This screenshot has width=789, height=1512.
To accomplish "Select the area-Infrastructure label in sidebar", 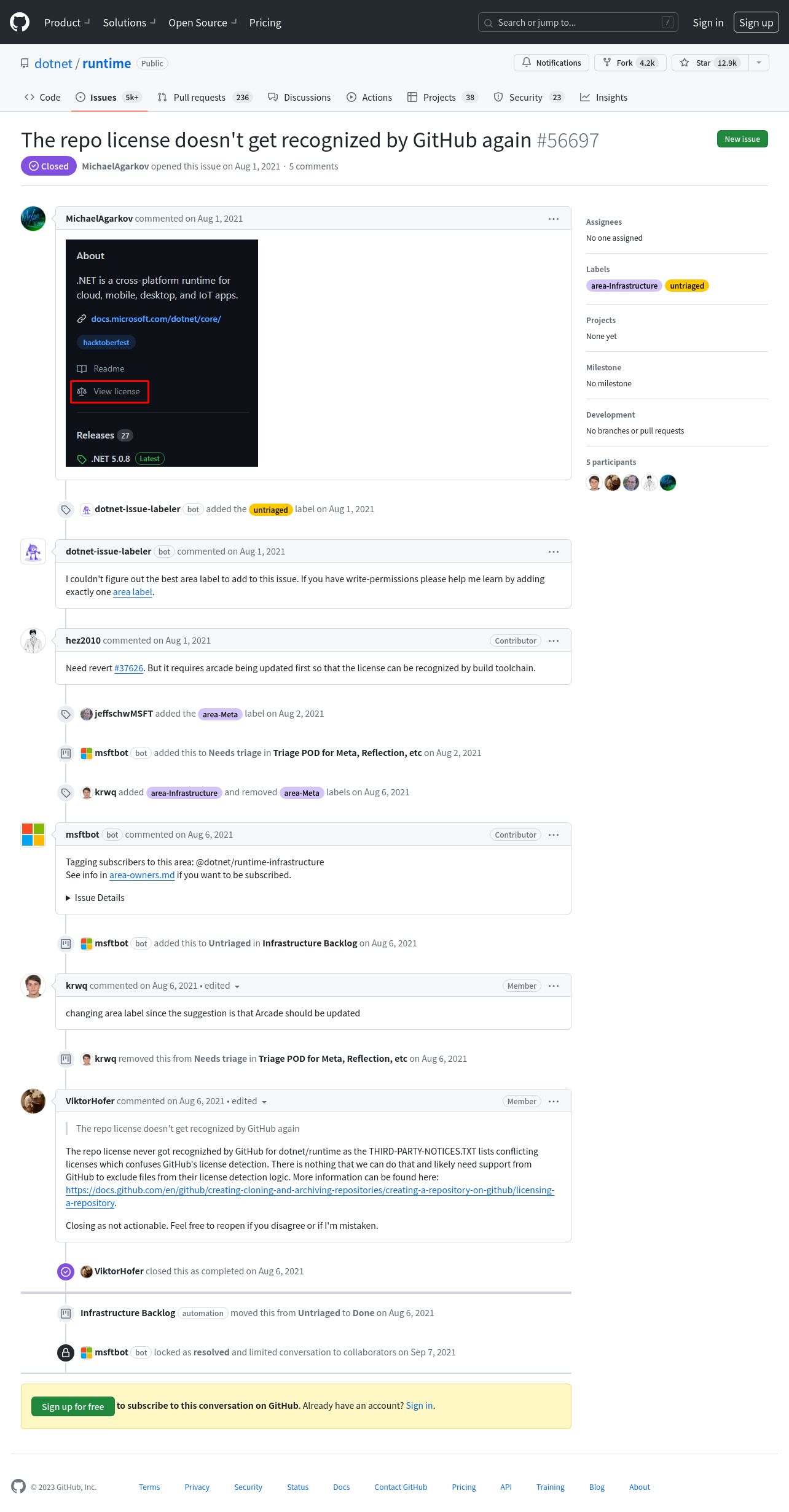I will [624, 286].
